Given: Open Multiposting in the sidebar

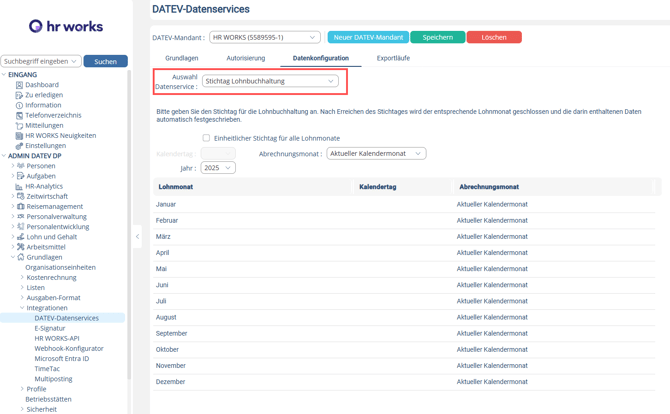Looking at the screenshot, I should click(53, 379).
